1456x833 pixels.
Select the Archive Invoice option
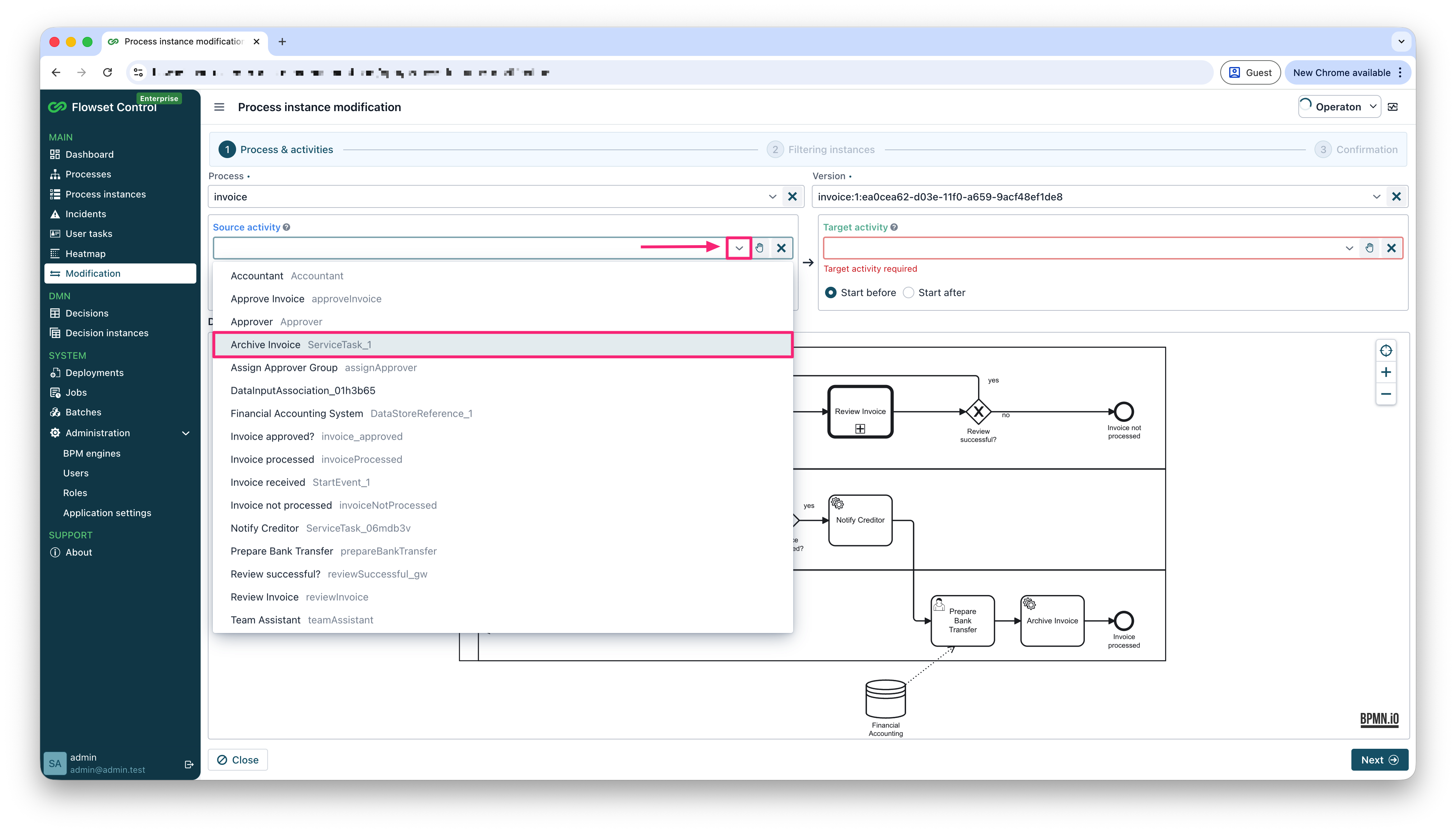pyautogui.click(x=503, y=344)
